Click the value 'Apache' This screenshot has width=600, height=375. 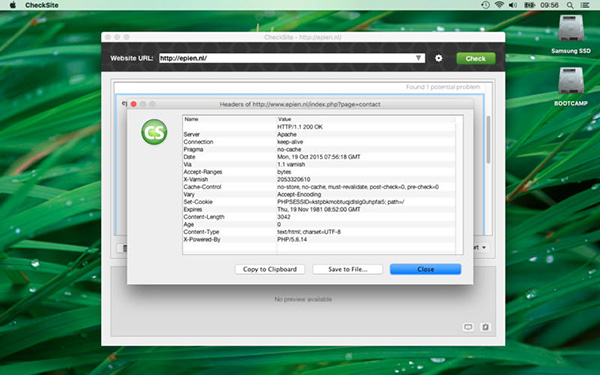[287, 134]
